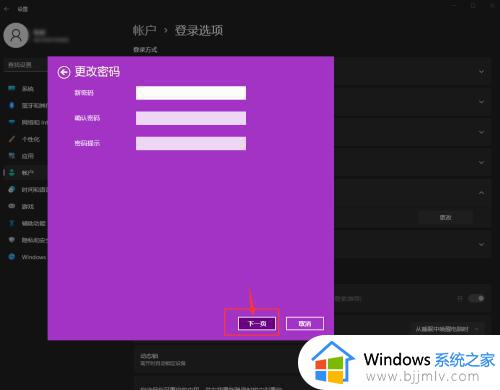Open the 从睡眠中唤醒电脑时 dropdown
The image size is (500, 390).
tap(448, 329)
